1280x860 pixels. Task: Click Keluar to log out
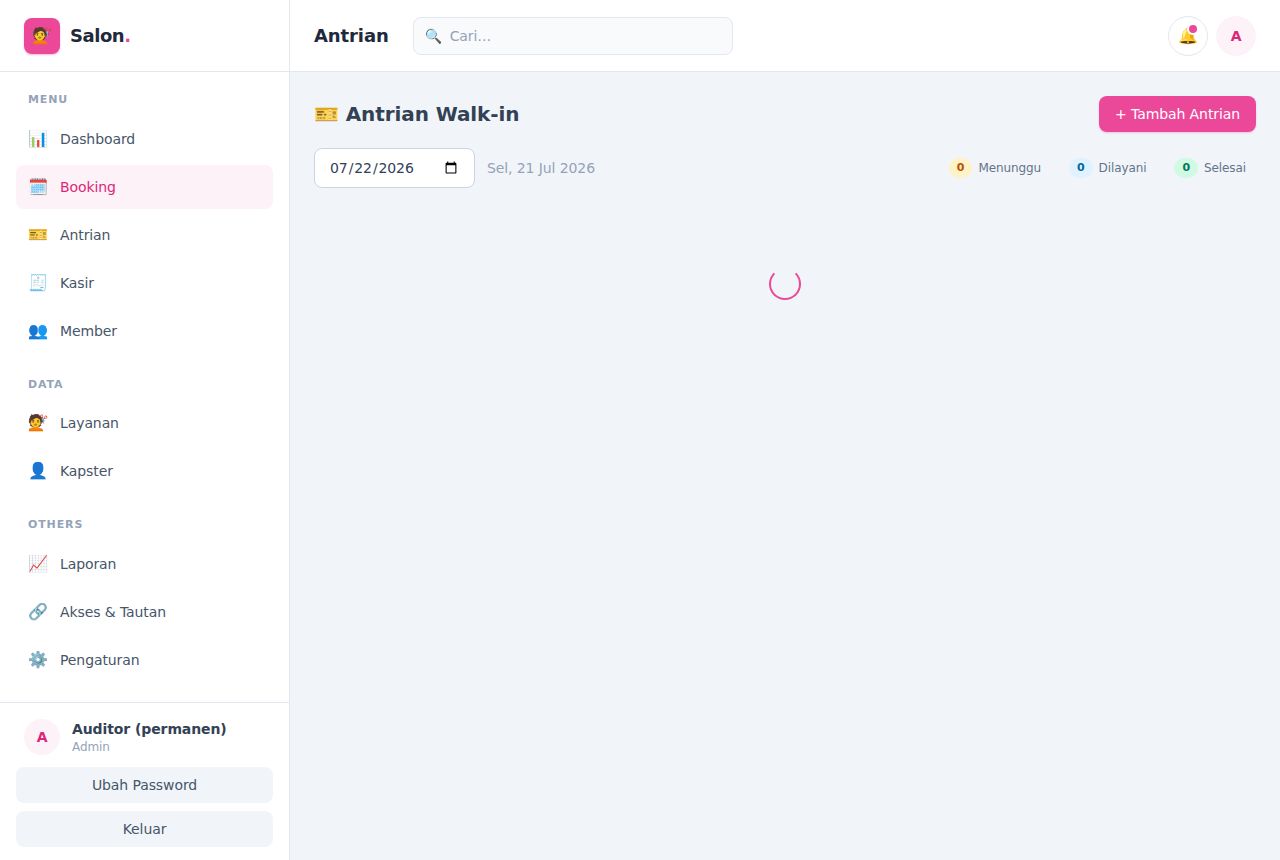[144, 829]
